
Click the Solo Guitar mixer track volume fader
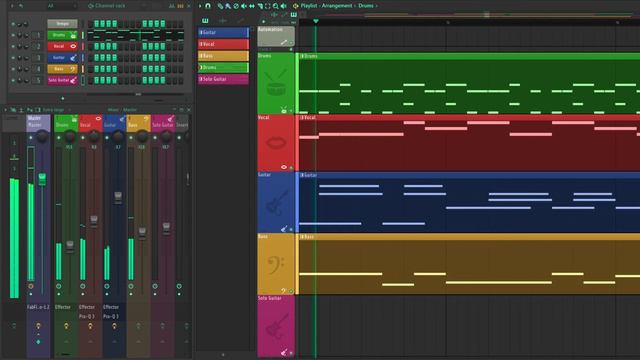(166, 228)
